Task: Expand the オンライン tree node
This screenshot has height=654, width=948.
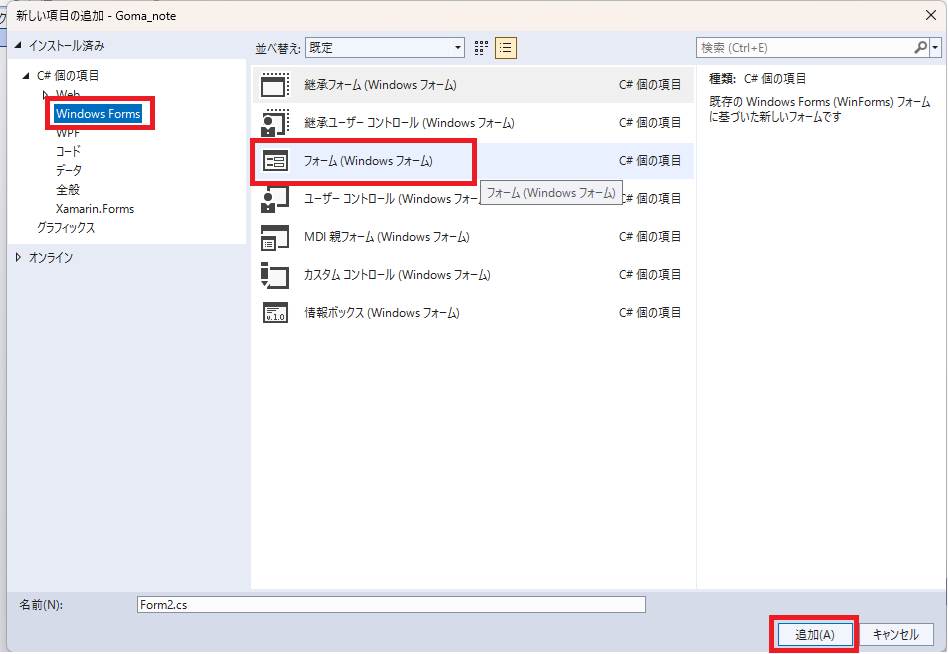Action: tap(18, 258)
